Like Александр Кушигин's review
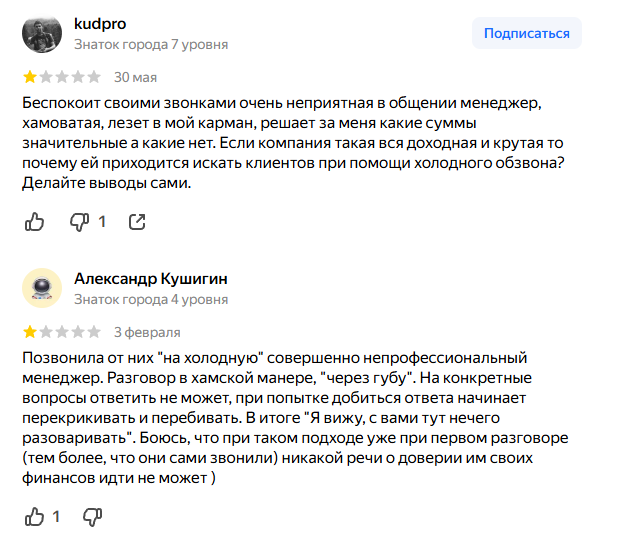 (x=35, y=517)
